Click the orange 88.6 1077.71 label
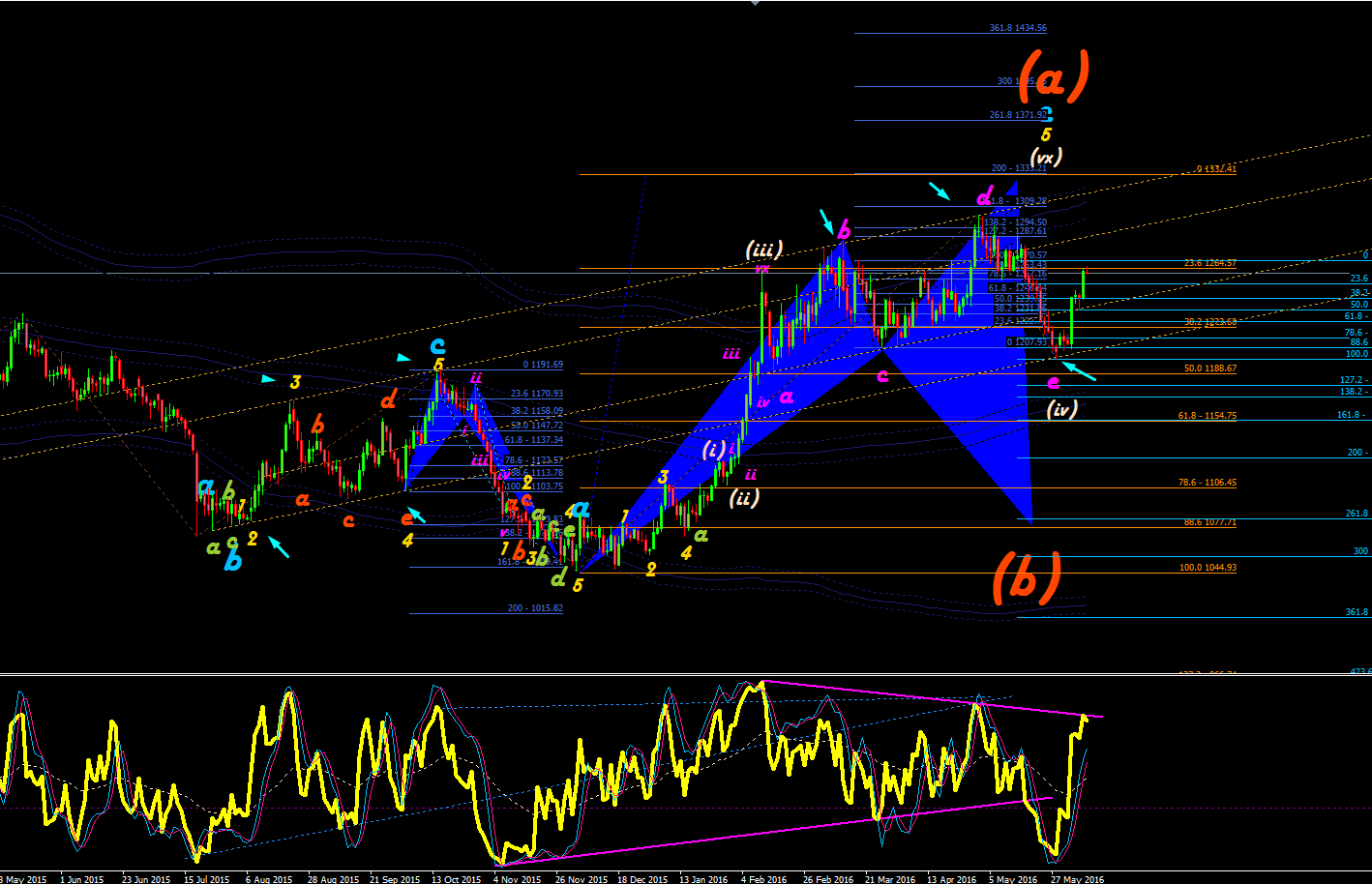 1210,522
